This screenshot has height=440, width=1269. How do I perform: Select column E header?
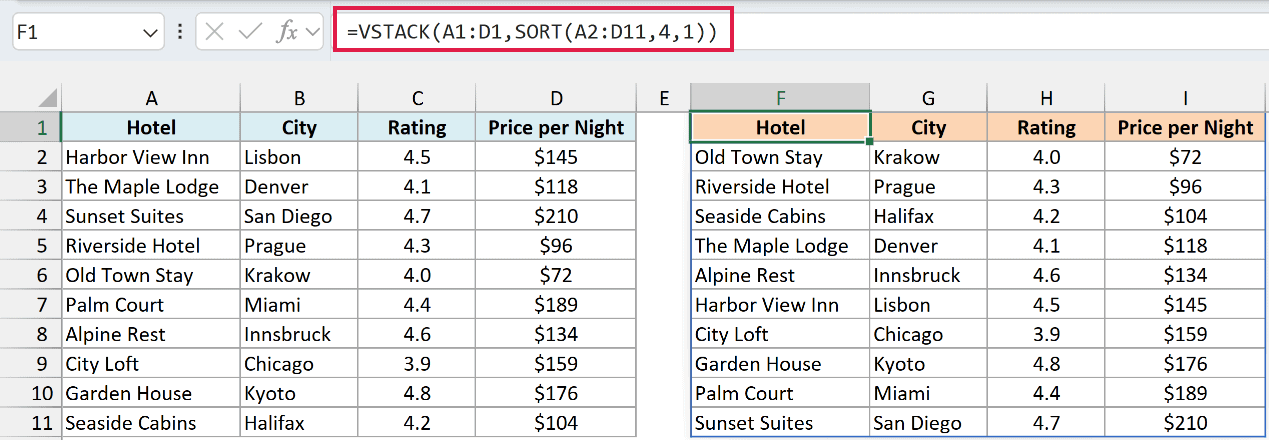tap(664, 98)
